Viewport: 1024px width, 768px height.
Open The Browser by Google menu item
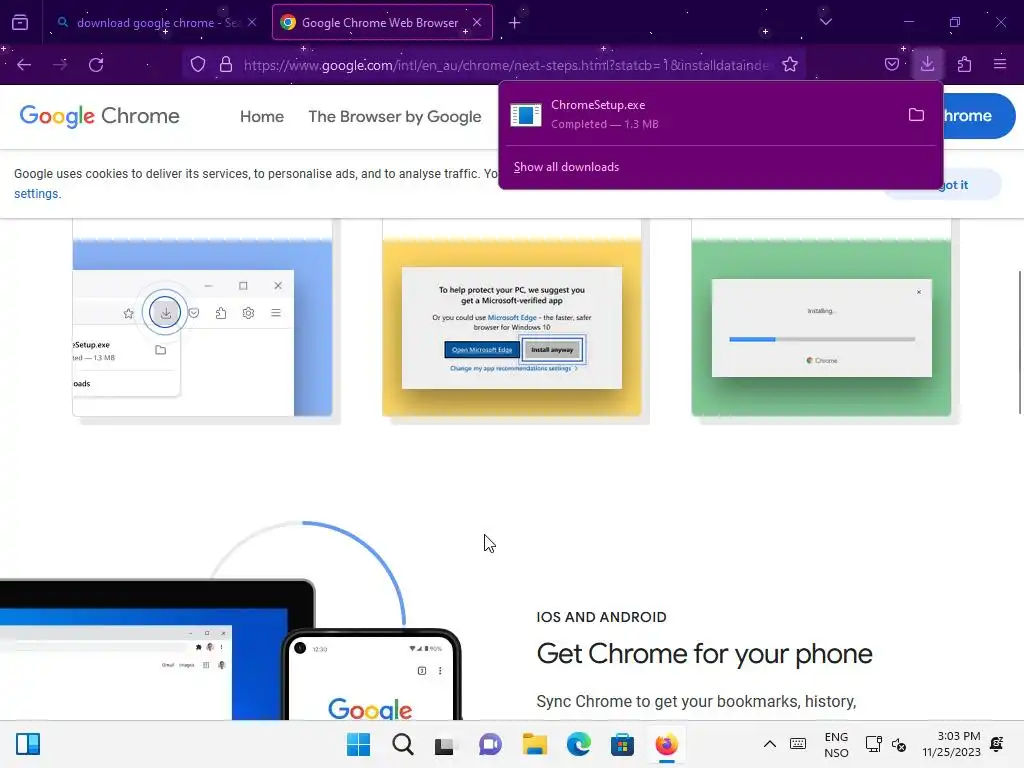(x=394, y=117)
